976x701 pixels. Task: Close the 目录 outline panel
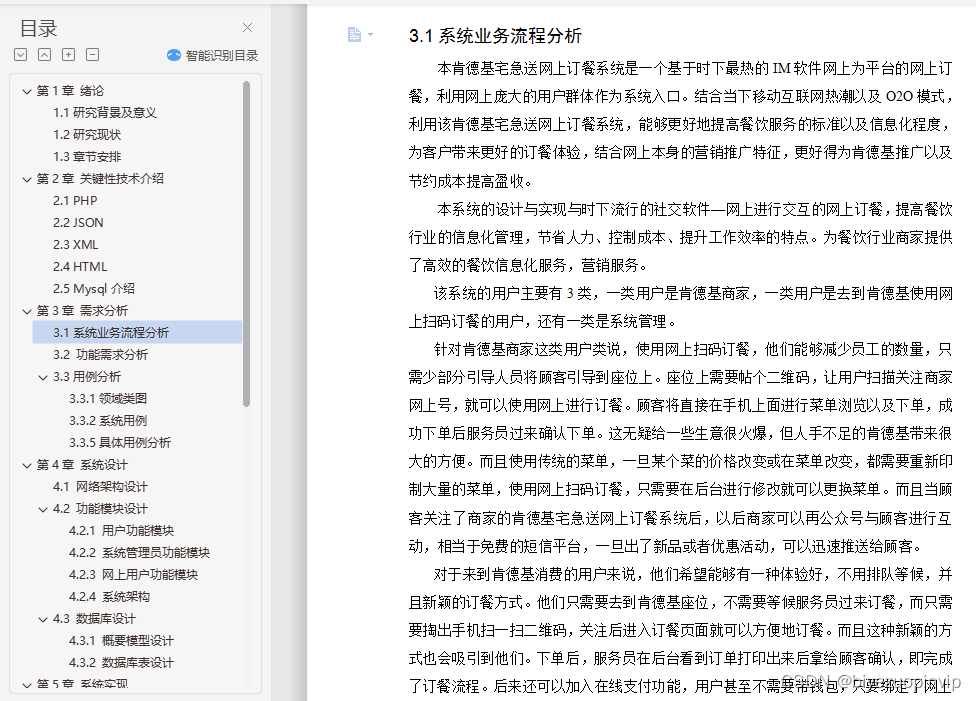point(247,27)
